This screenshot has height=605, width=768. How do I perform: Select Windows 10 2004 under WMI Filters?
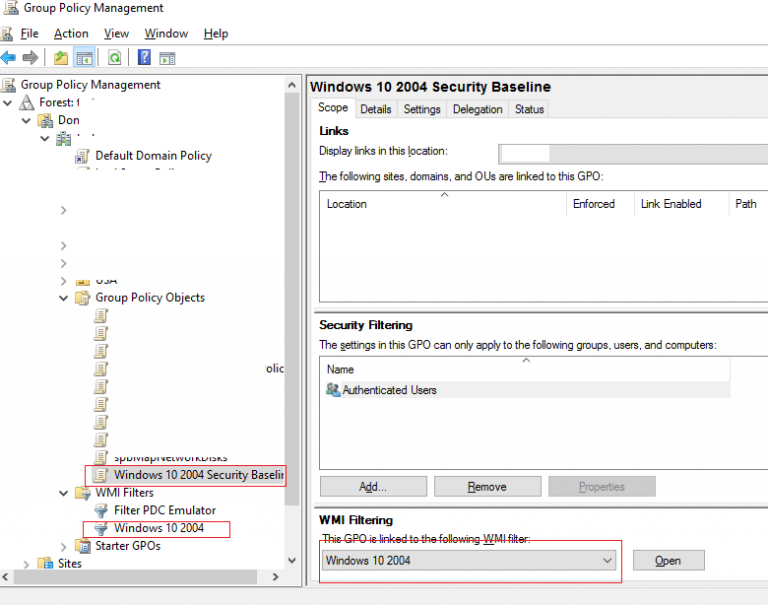point(159,528)
